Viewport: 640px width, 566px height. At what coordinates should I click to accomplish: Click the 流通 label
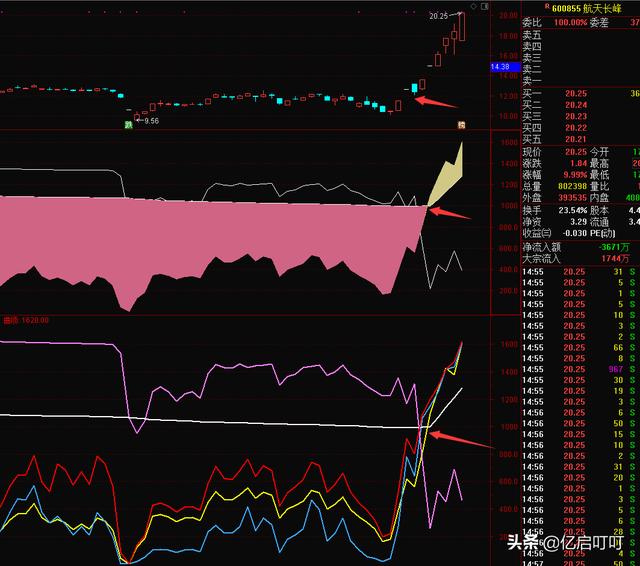pos(599,222)
